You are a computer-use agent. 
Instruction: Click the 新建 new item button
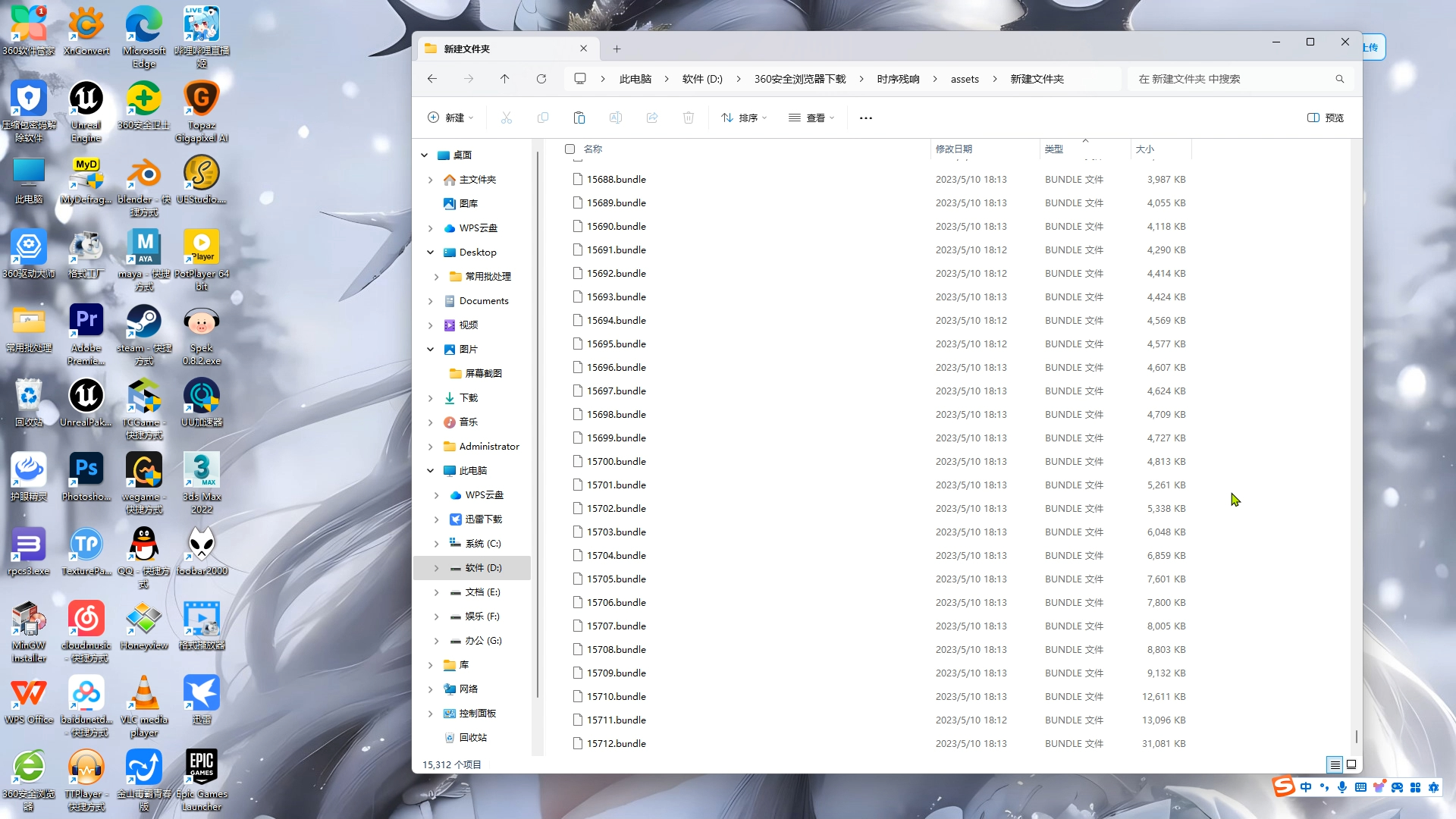tap(450, 118)
